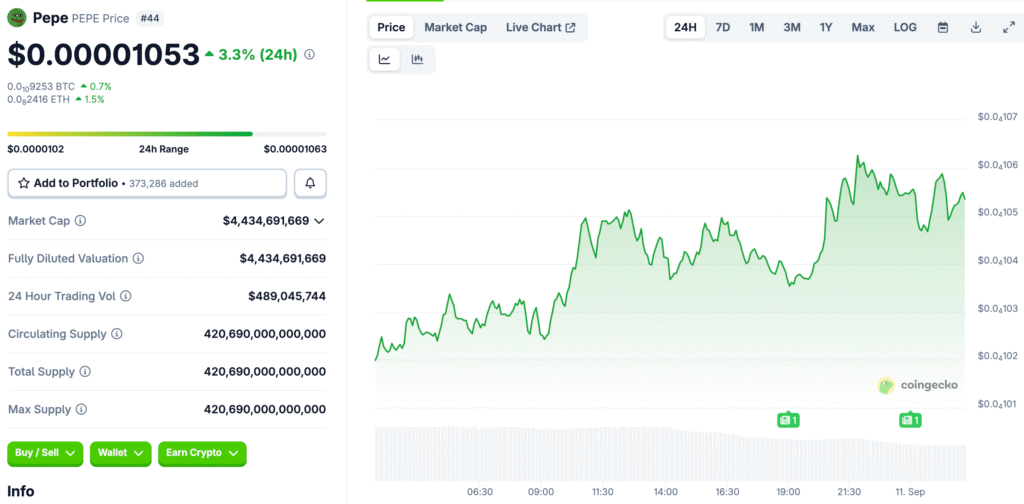Open Fully Diluted Valuation info icon
Viewport: 1024px width, 504px height.
pos(138,259)
